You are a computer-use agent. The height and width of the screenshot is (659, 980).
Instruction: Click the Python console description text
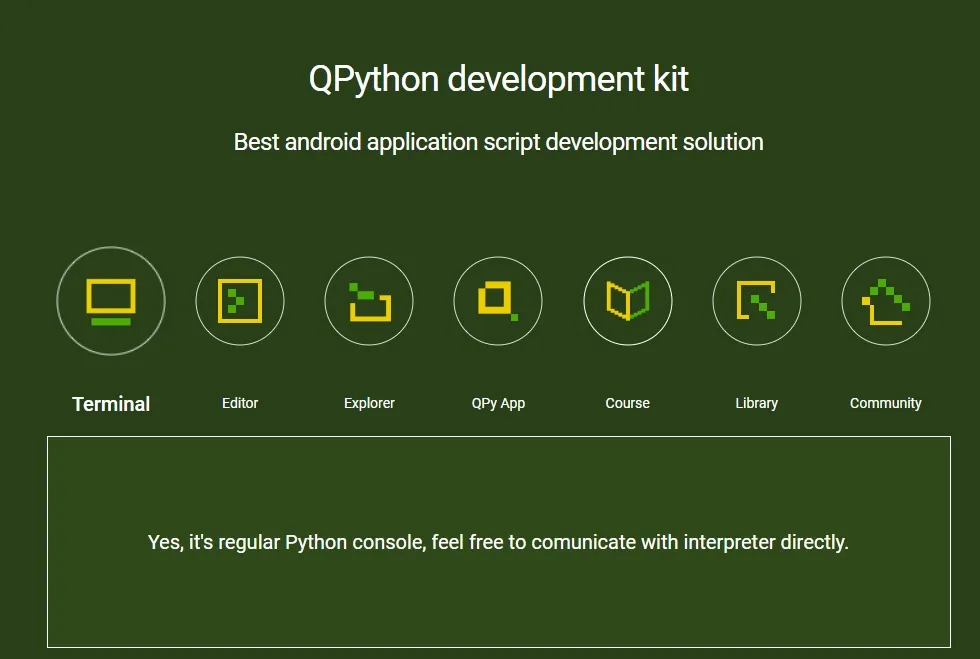coord(498,542)
